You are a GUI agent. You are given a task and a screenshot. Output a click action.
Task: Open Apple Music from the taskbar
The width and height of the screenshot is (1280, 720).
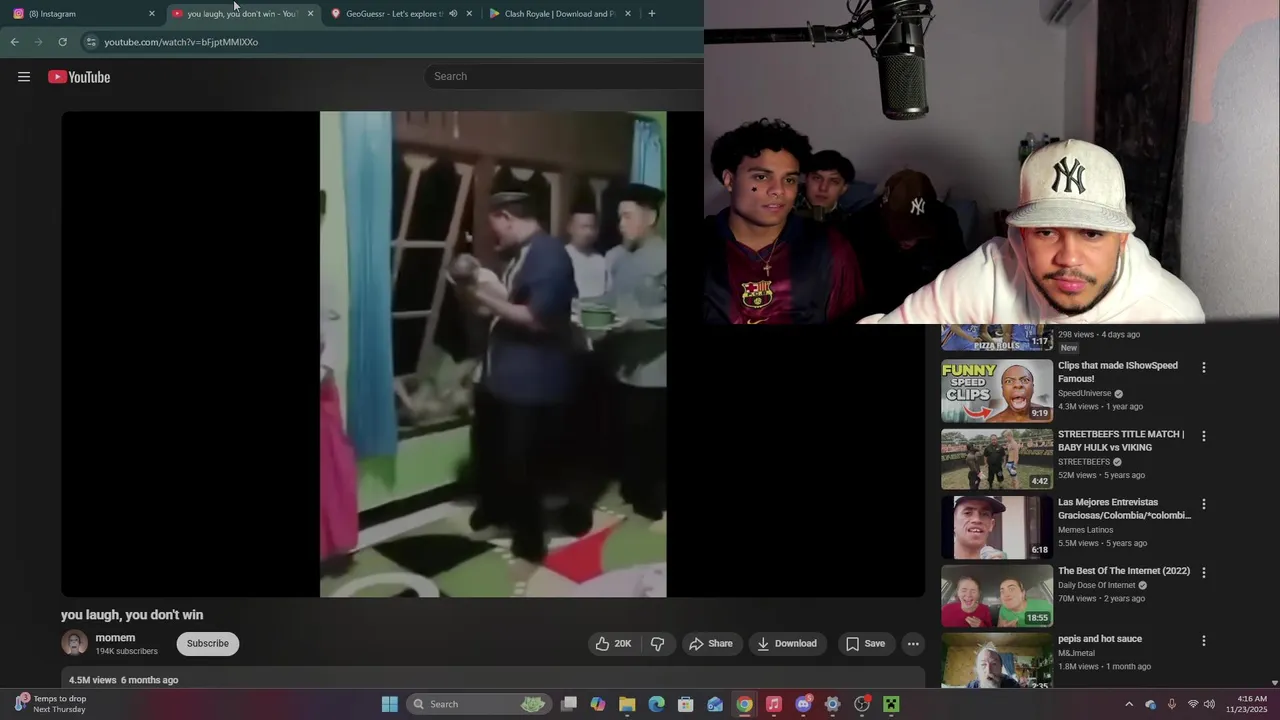[773, 704]
